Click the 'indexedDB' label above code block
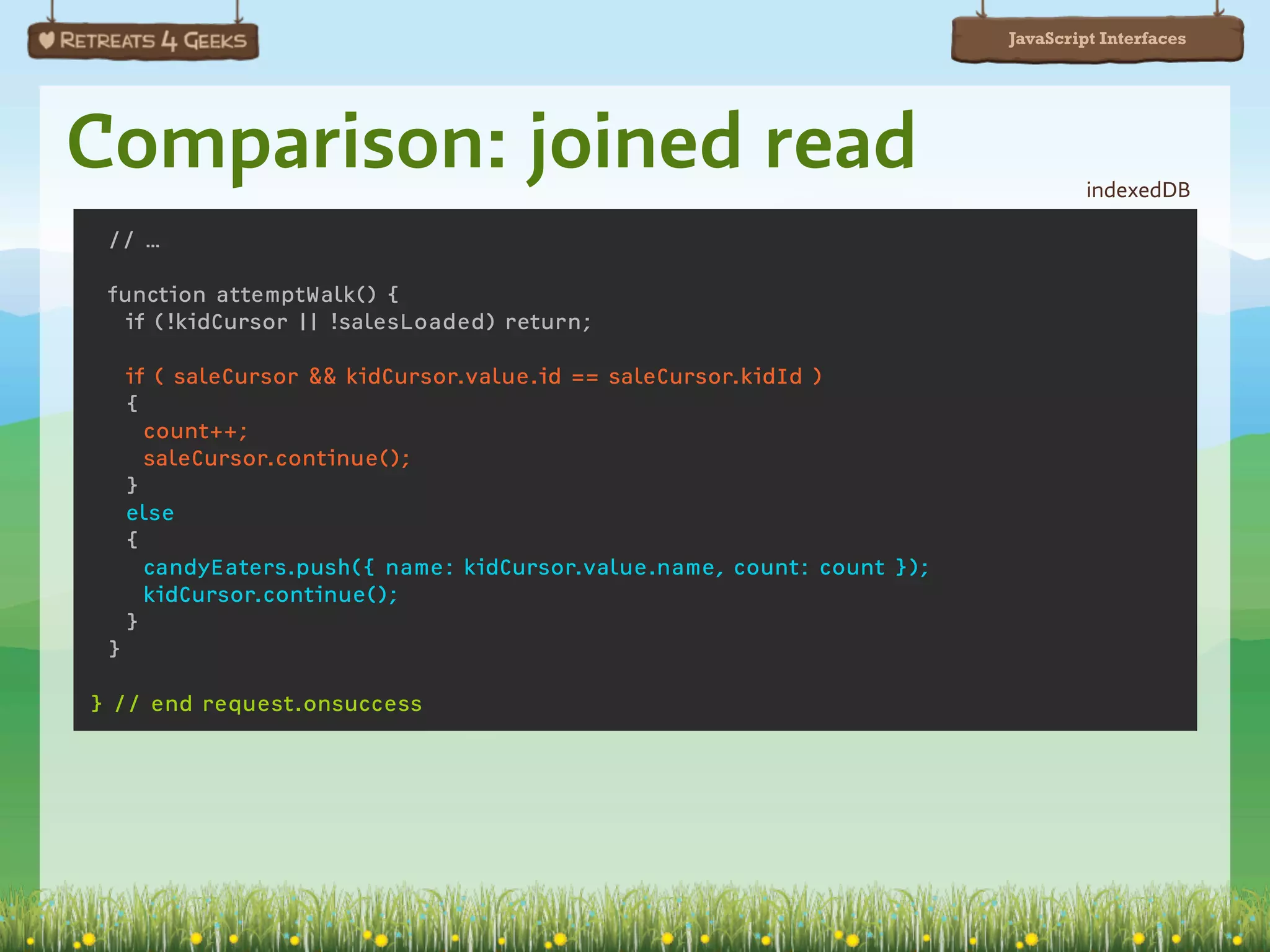Screen dimensions: 1270x952 point(1138,190)
